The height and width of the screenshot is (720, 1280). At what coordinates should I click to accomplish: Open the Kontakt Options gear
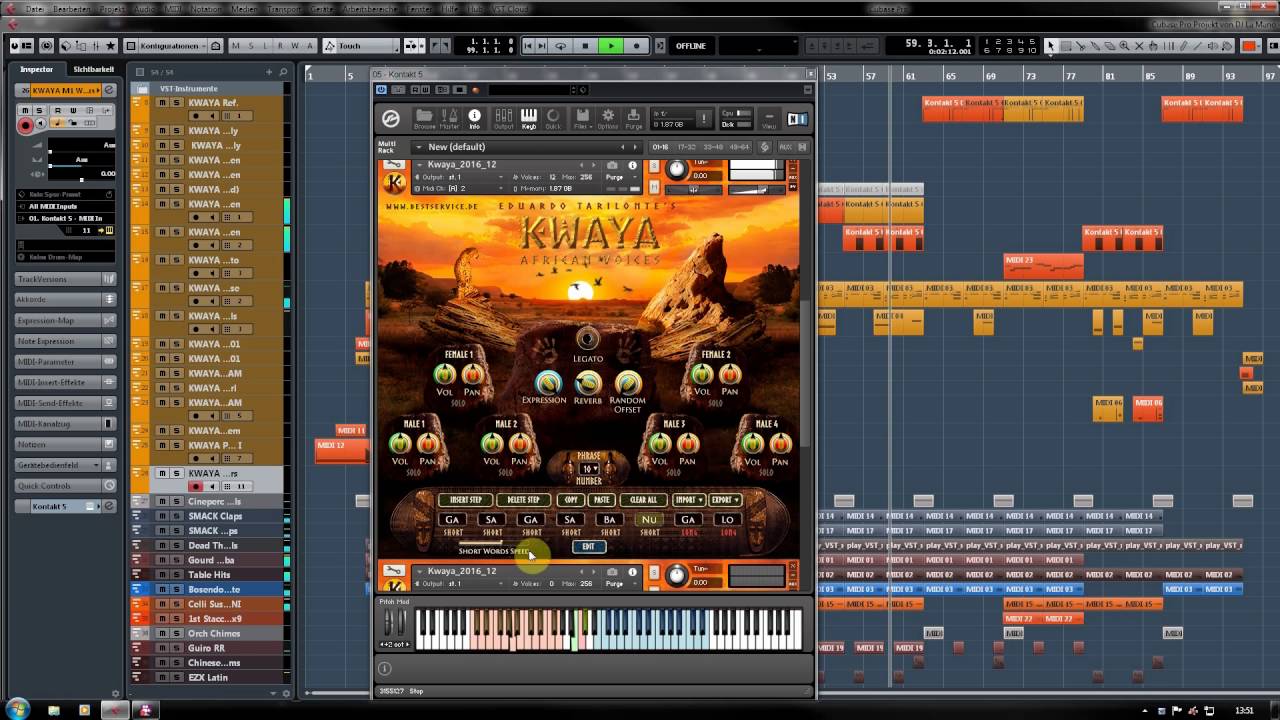coord(608,119)
